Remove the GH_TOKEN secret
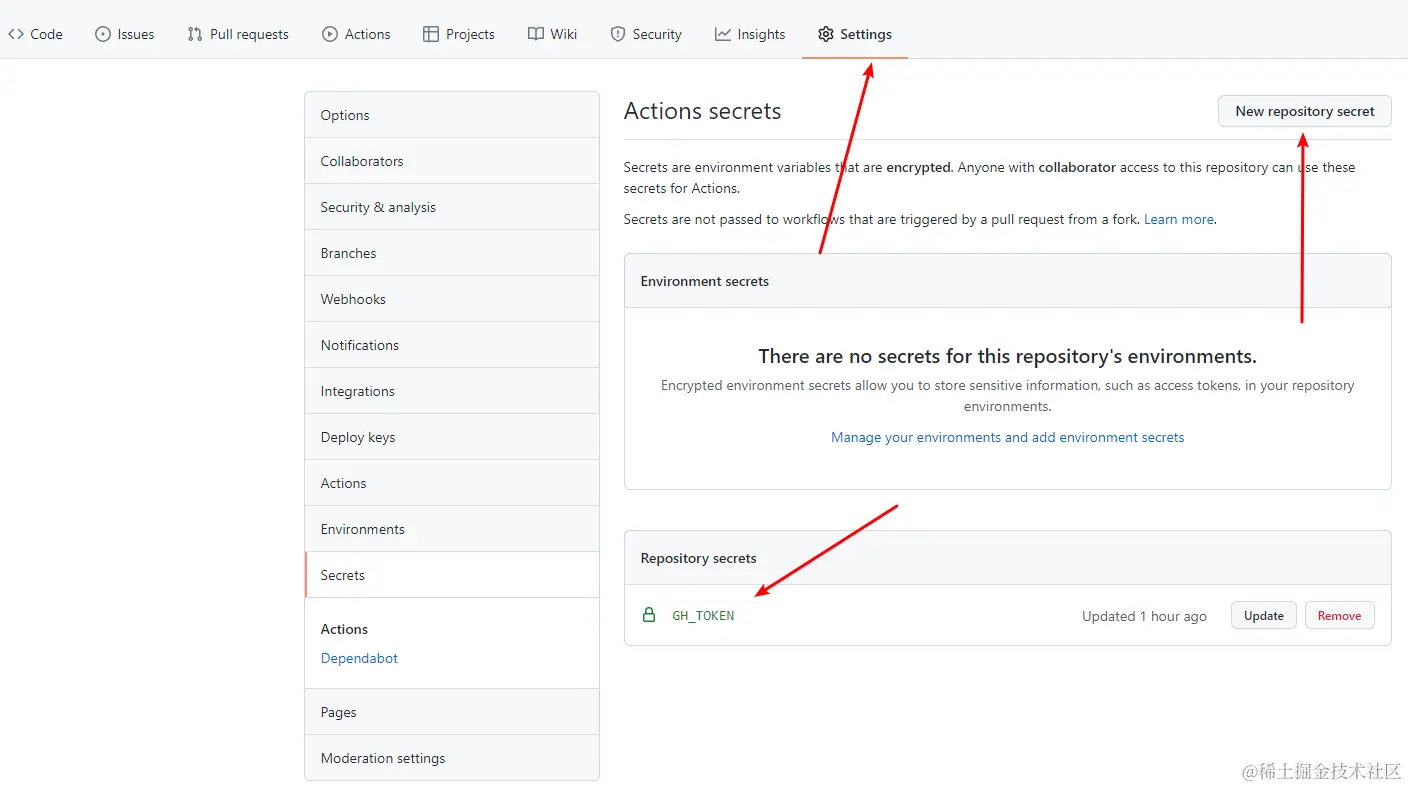 (x=1339, y=616)
